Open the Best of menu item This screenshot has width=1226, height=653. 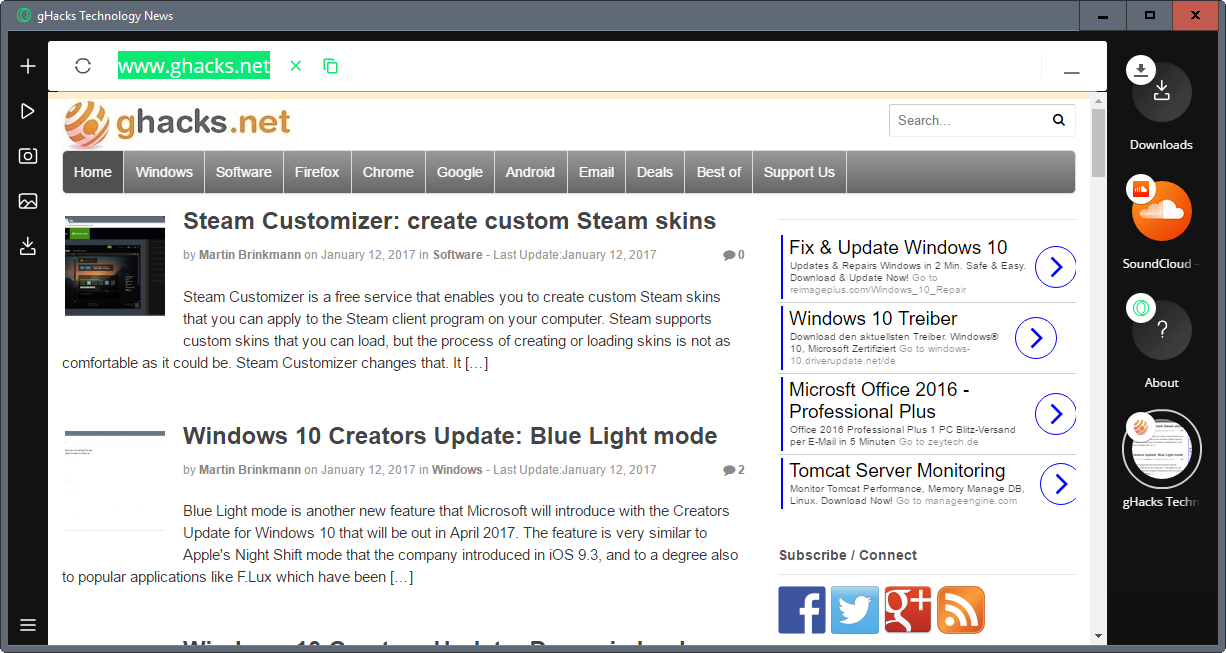point(719,172)
